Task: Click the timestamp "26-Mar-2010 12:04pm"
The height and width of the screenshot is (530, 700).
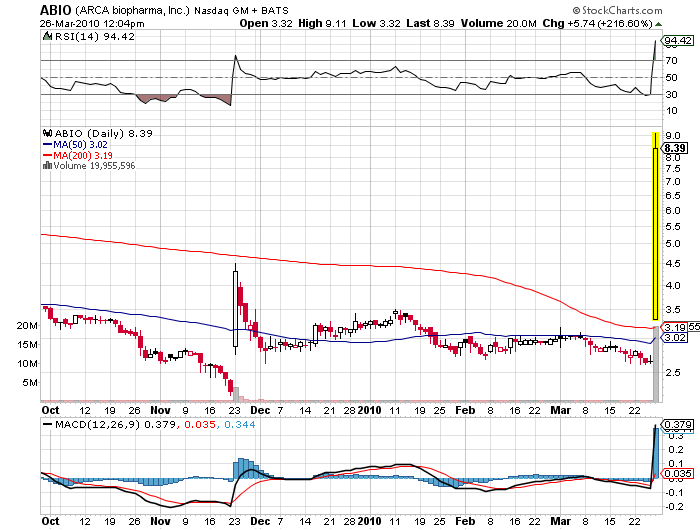Action: pos(92,24)
